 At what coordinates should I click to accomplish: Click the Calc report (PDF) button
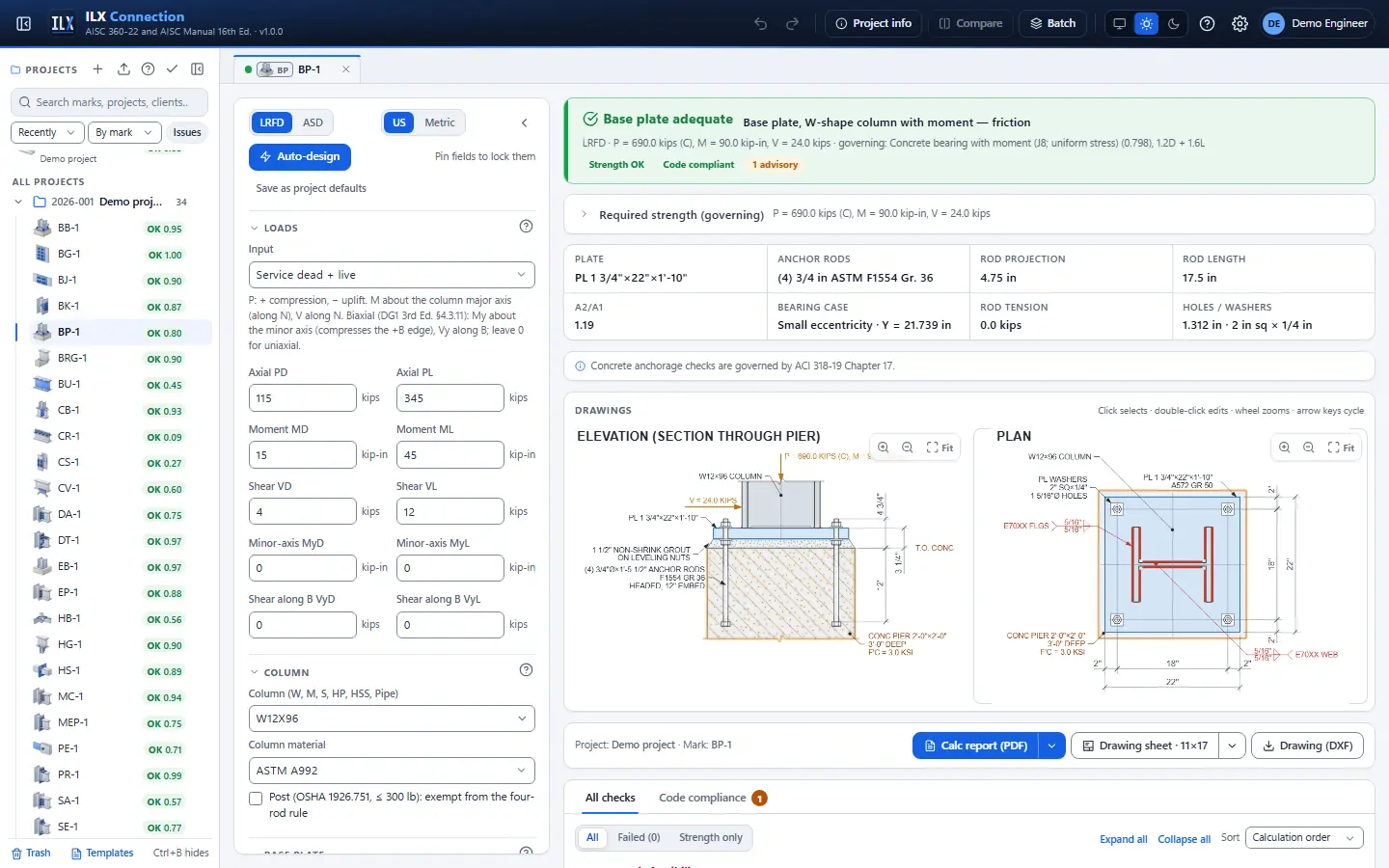coord(975,746)
